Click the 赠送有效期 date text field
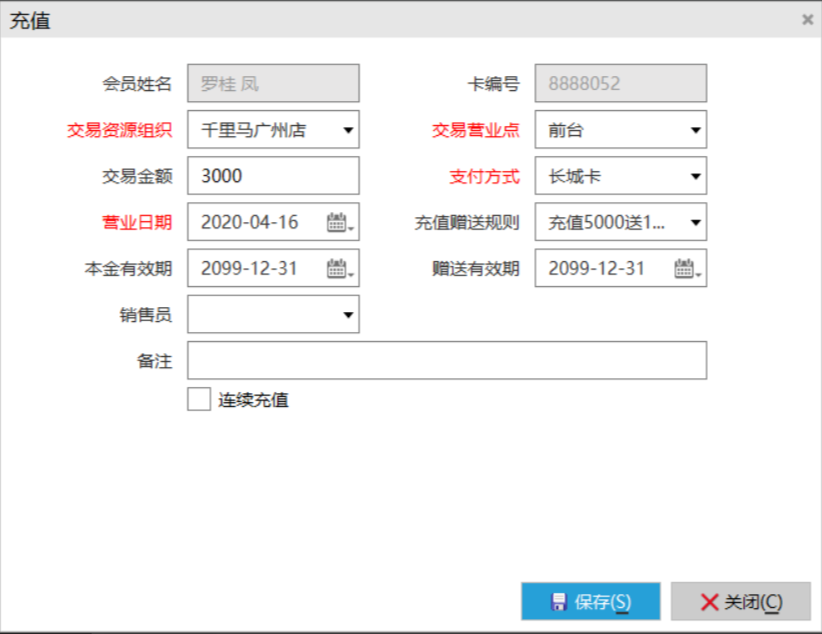The image size is (822, 634). [598, 268]
